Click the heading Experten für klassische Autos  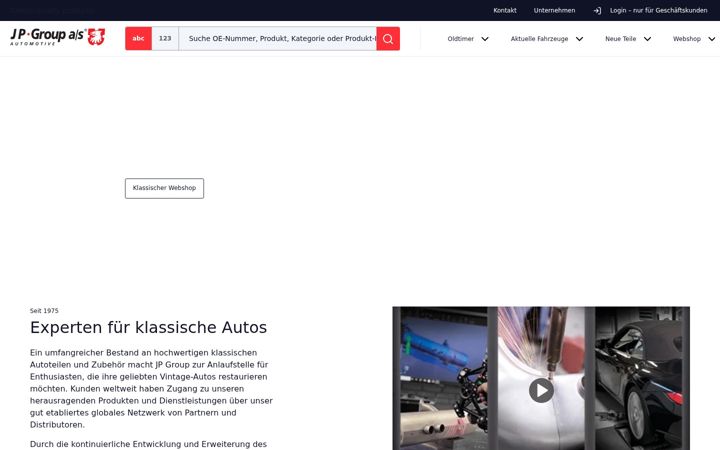click(148, 327)
